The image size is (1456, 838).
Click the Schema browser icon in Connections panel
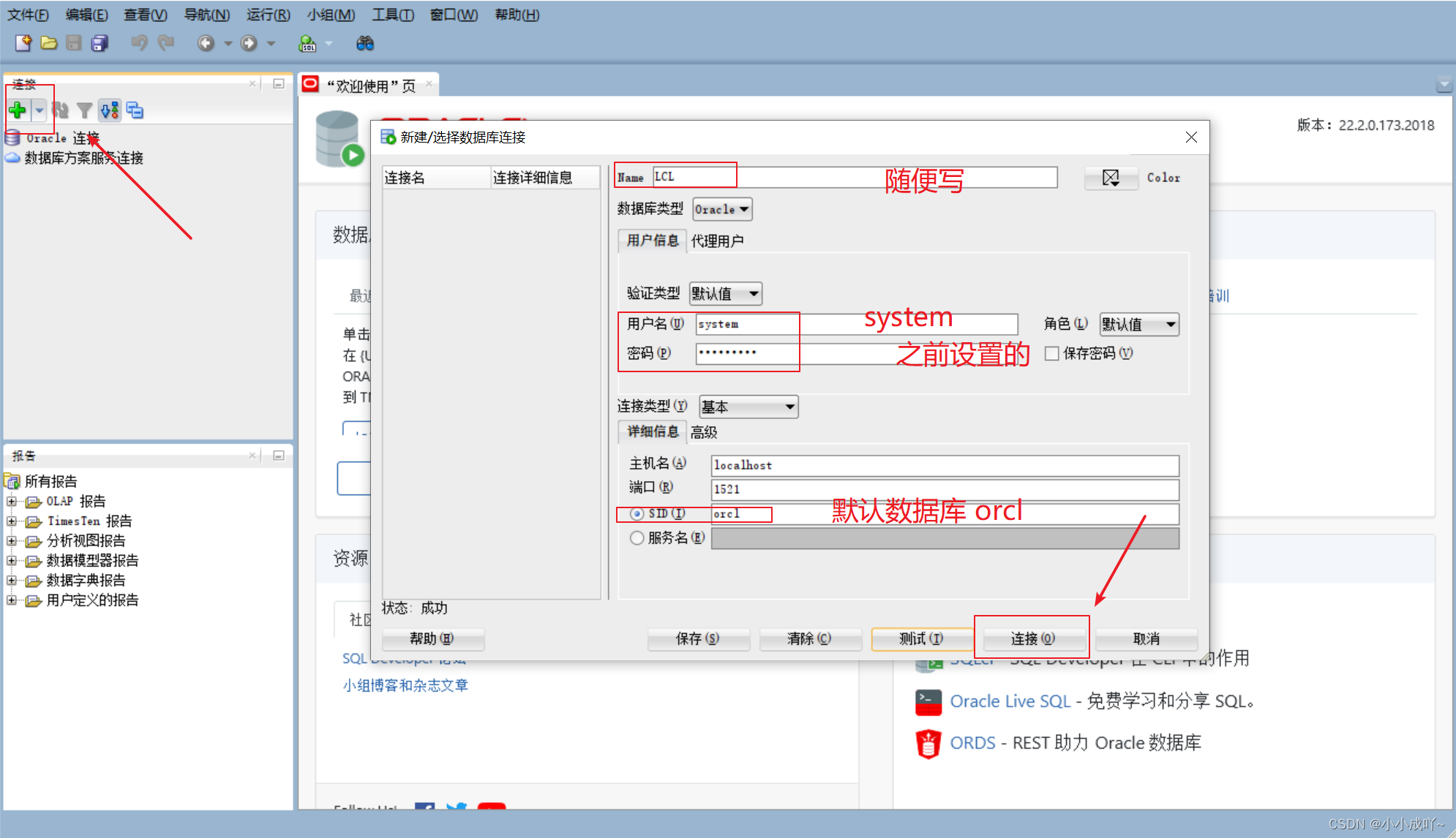110,110
